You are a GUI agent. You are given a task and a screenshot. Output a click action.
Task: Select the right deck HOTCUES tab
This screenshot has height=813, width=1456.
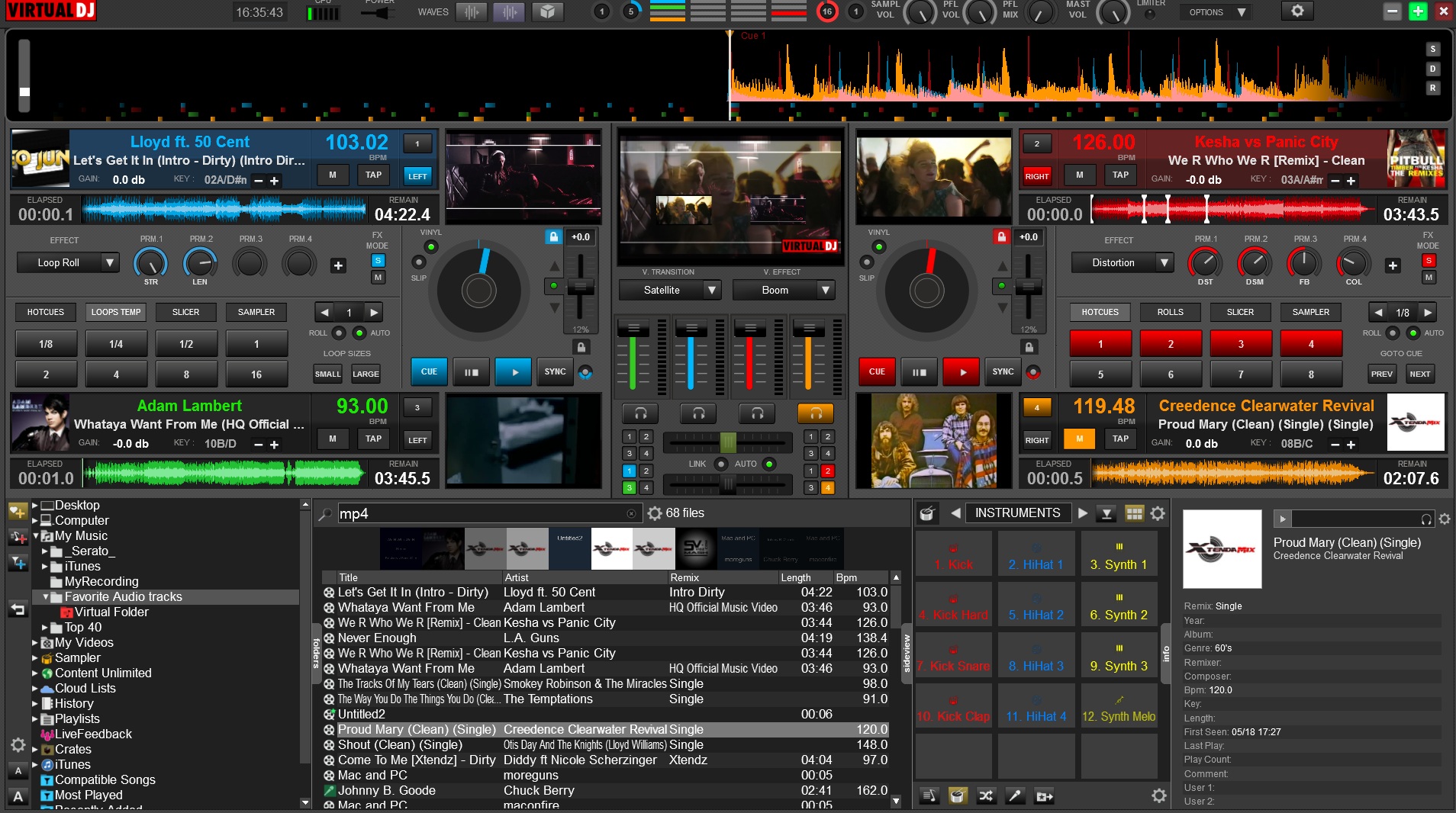pos(1100,312)
